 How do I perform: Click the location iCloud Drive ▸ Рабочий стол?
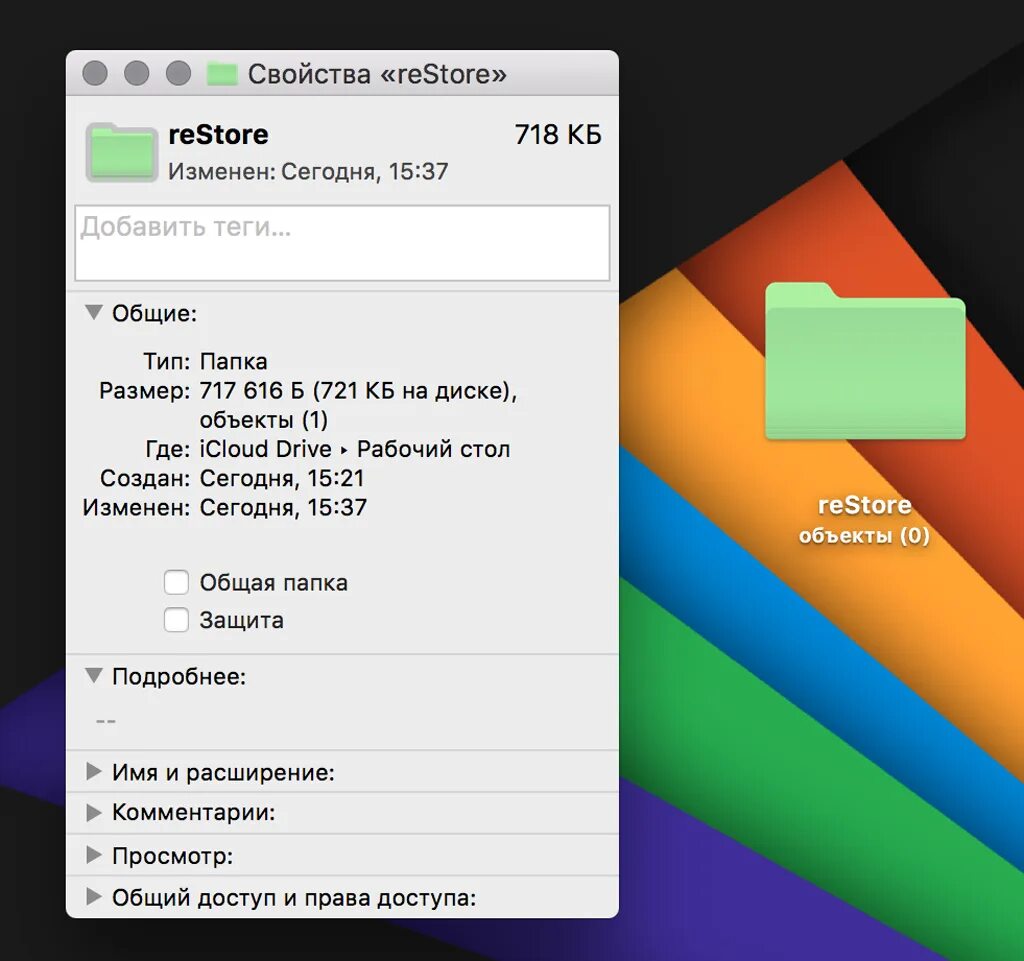coord(355,449)
